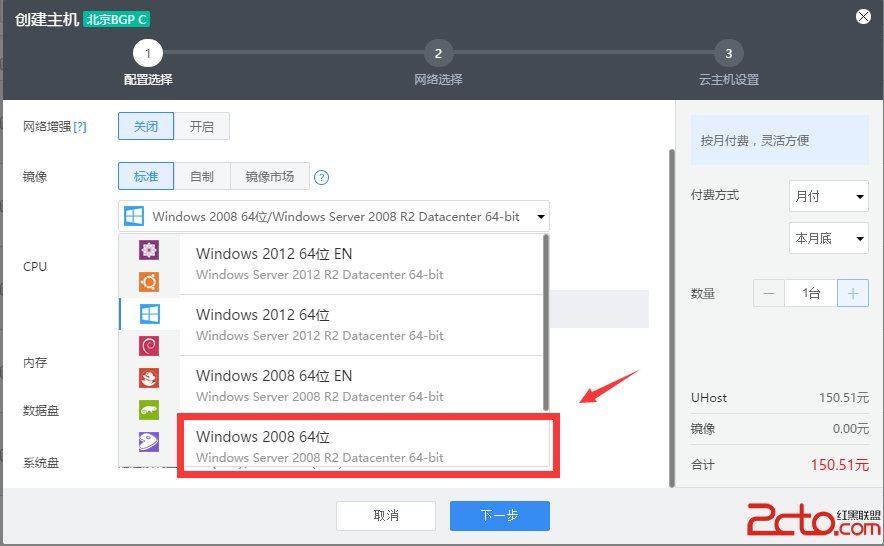Click the configuration panel vertical scrollbar
The width and height of the screenshot is (884, 546).
(x=671, y=318)
